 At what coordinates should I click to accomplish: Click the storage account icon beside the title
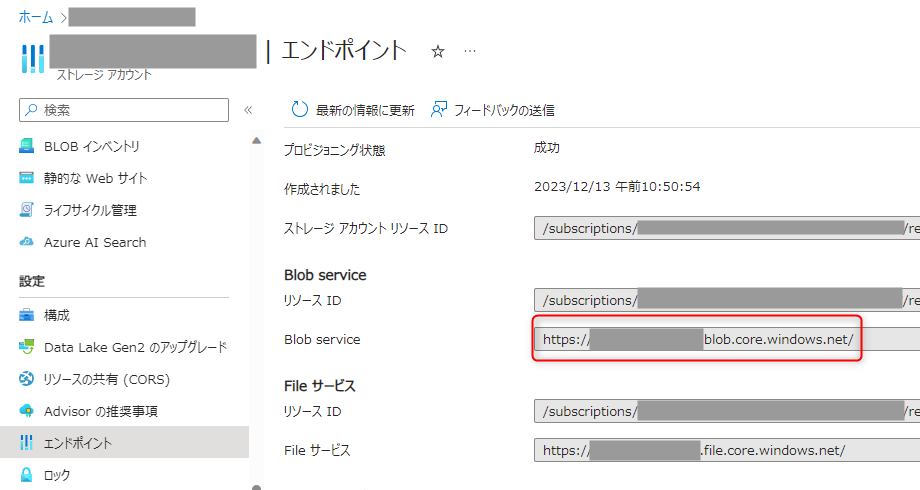(33, 59)
